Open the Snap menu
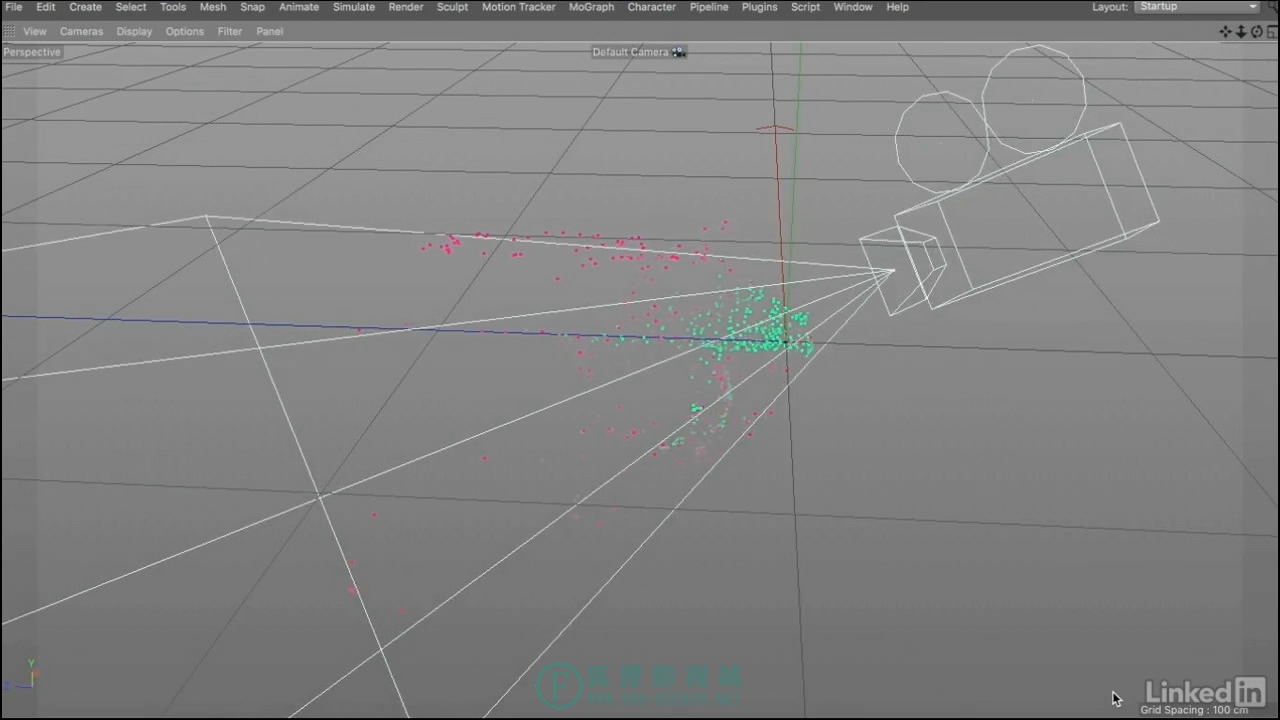The height and width of the screenshot is (720, 1280). (252, 7)
